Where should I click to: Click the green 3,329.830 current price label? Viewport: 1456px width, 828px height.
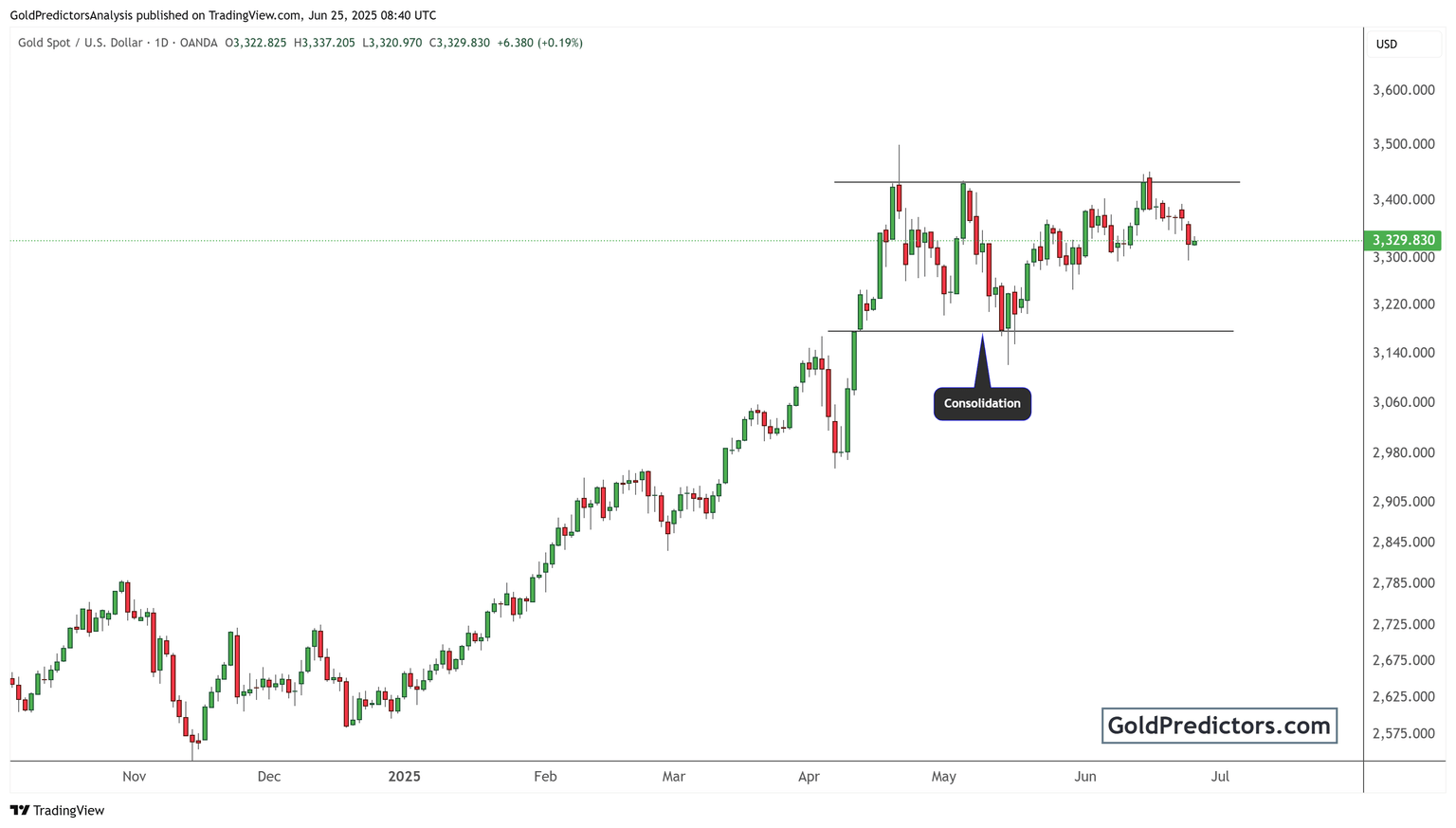tap(1403, 241)
